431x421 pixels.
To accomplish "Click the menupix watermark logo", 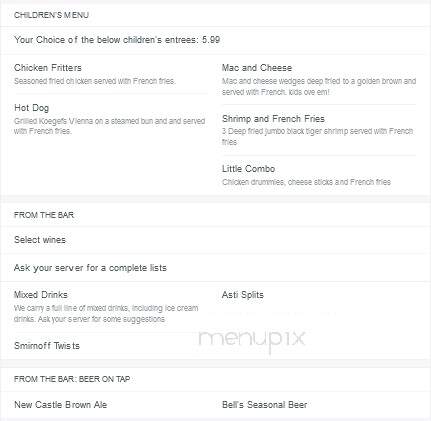I will (252, 339).
